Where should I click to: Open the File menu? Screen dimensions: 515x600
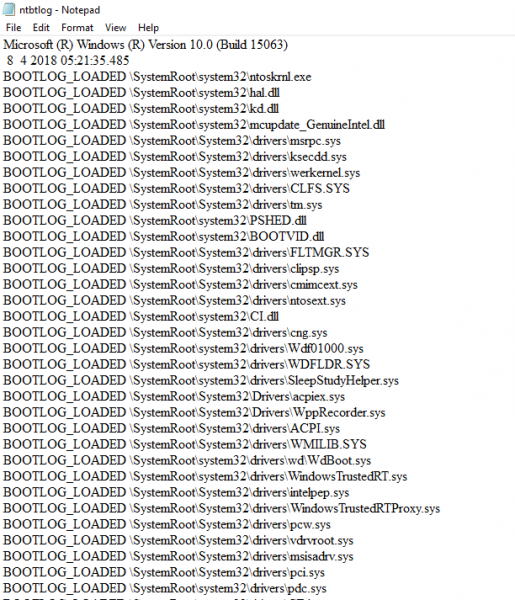[13, 28]
